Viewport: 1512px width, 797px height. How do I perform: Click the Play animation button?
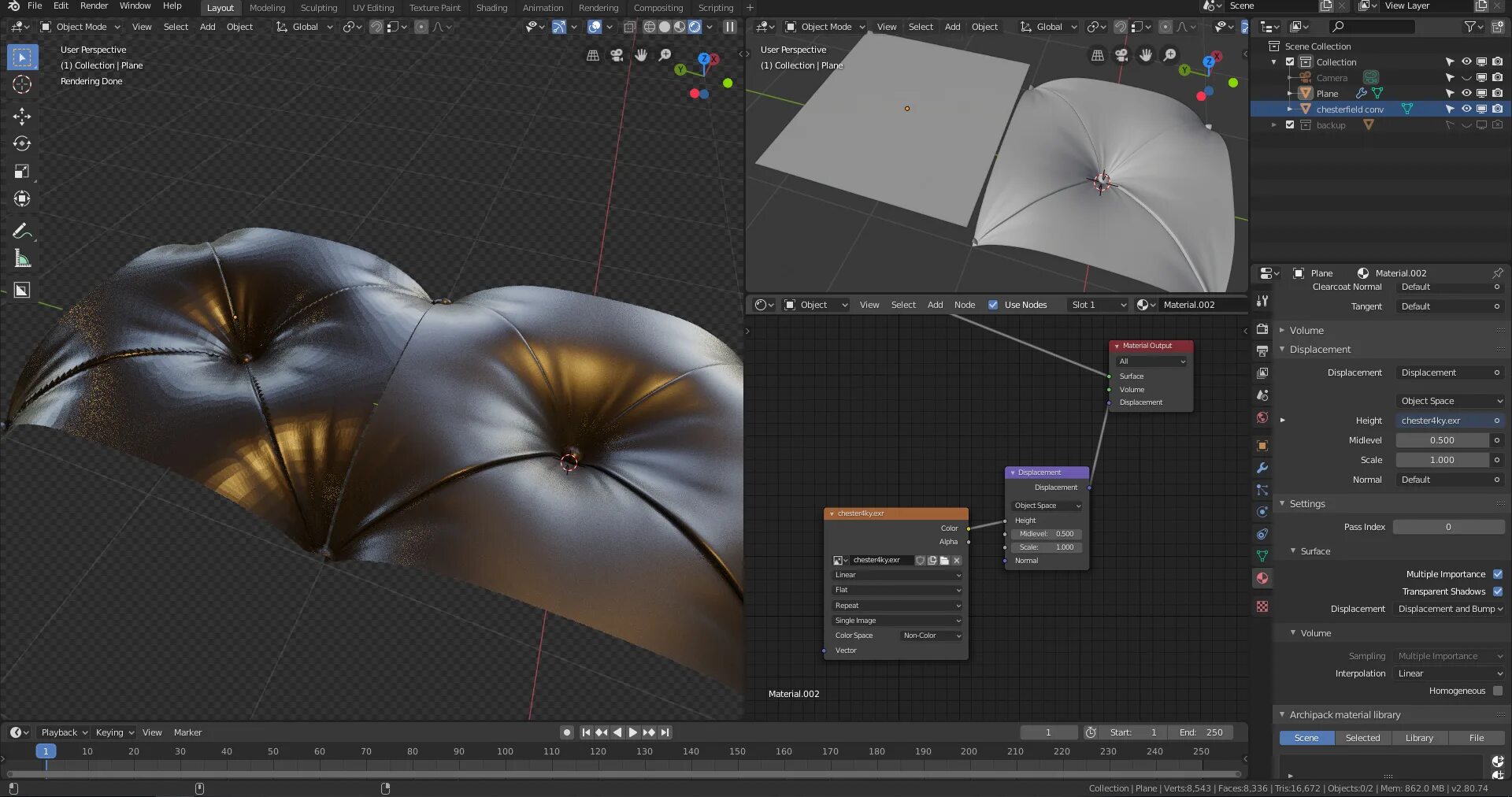[x=632, y=732]
